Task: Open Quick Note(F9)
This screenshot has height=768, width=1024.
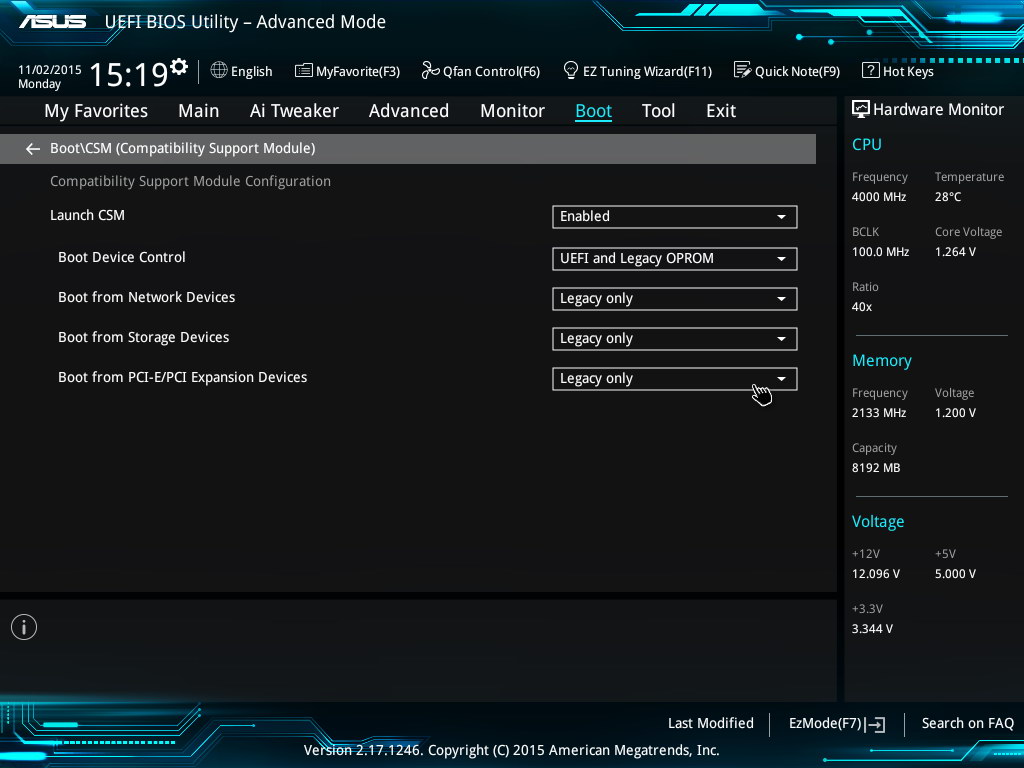Action: tap(787, 71)
